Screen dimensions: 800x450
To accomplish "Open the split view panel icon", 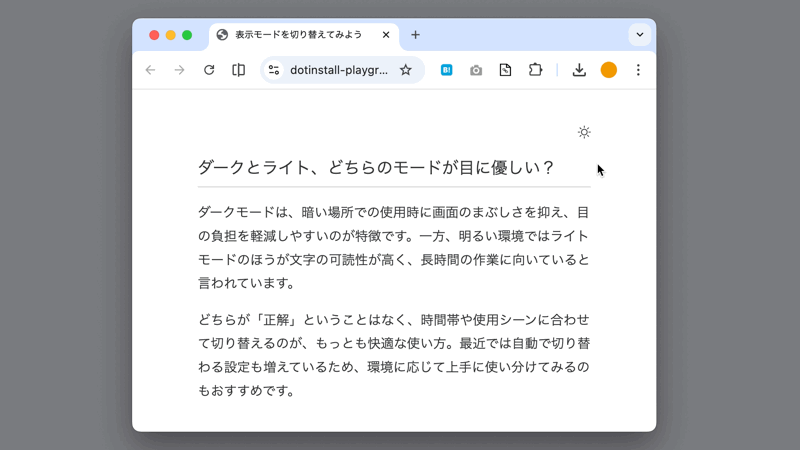I will tap(238, 70).
